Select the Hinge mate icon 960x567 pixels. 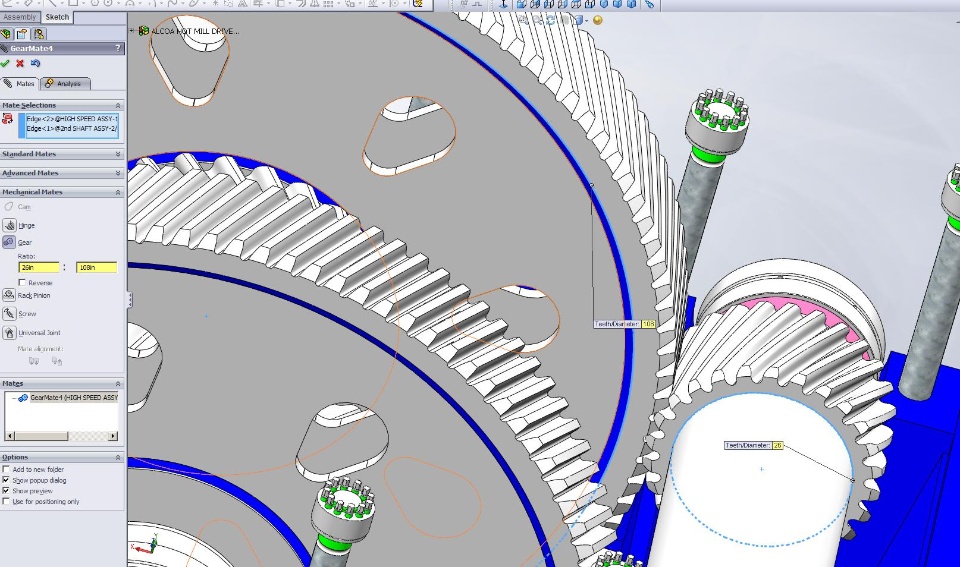(x=9, y=225)
